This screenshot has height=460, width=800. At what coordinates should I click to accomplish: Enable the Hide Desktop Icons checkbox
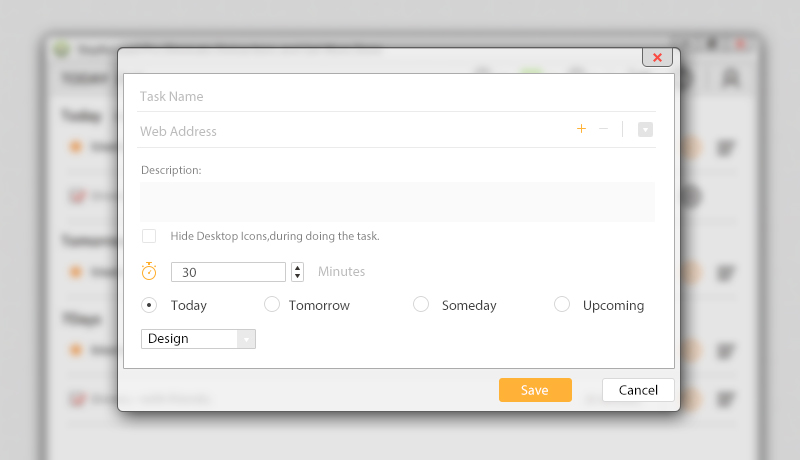pyautogui.click(x=149, y=236)
